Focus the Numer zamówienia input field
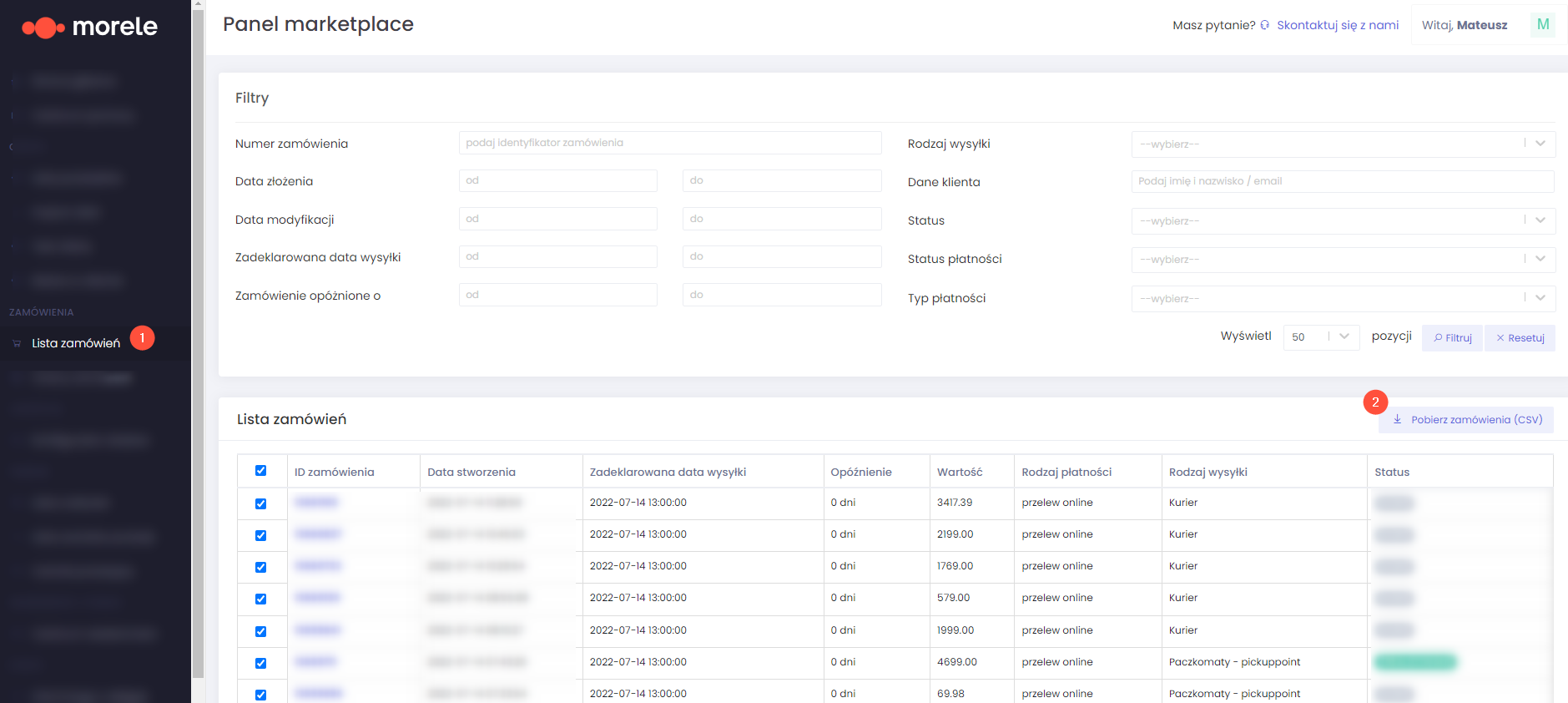Viewport: 1568px width, 703px height. [x=670, y=143]
